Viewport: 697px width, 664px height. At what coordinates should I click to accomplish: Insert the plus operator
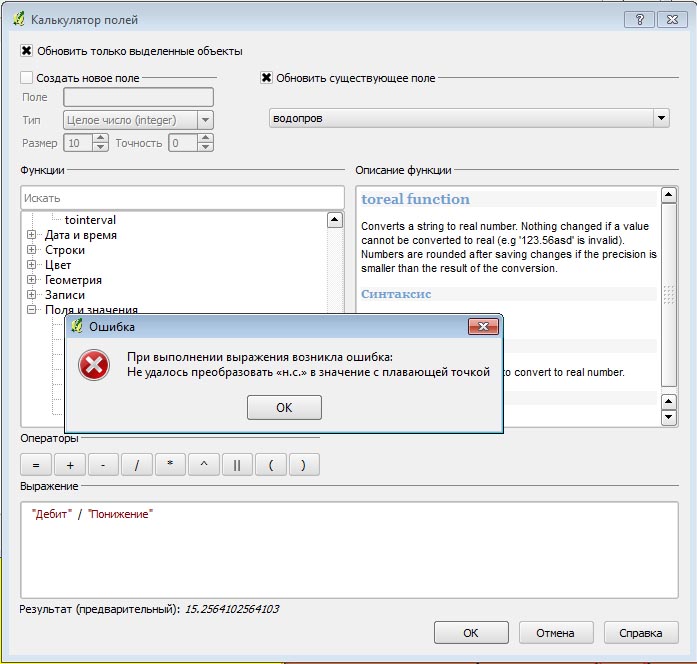(70, 465)
